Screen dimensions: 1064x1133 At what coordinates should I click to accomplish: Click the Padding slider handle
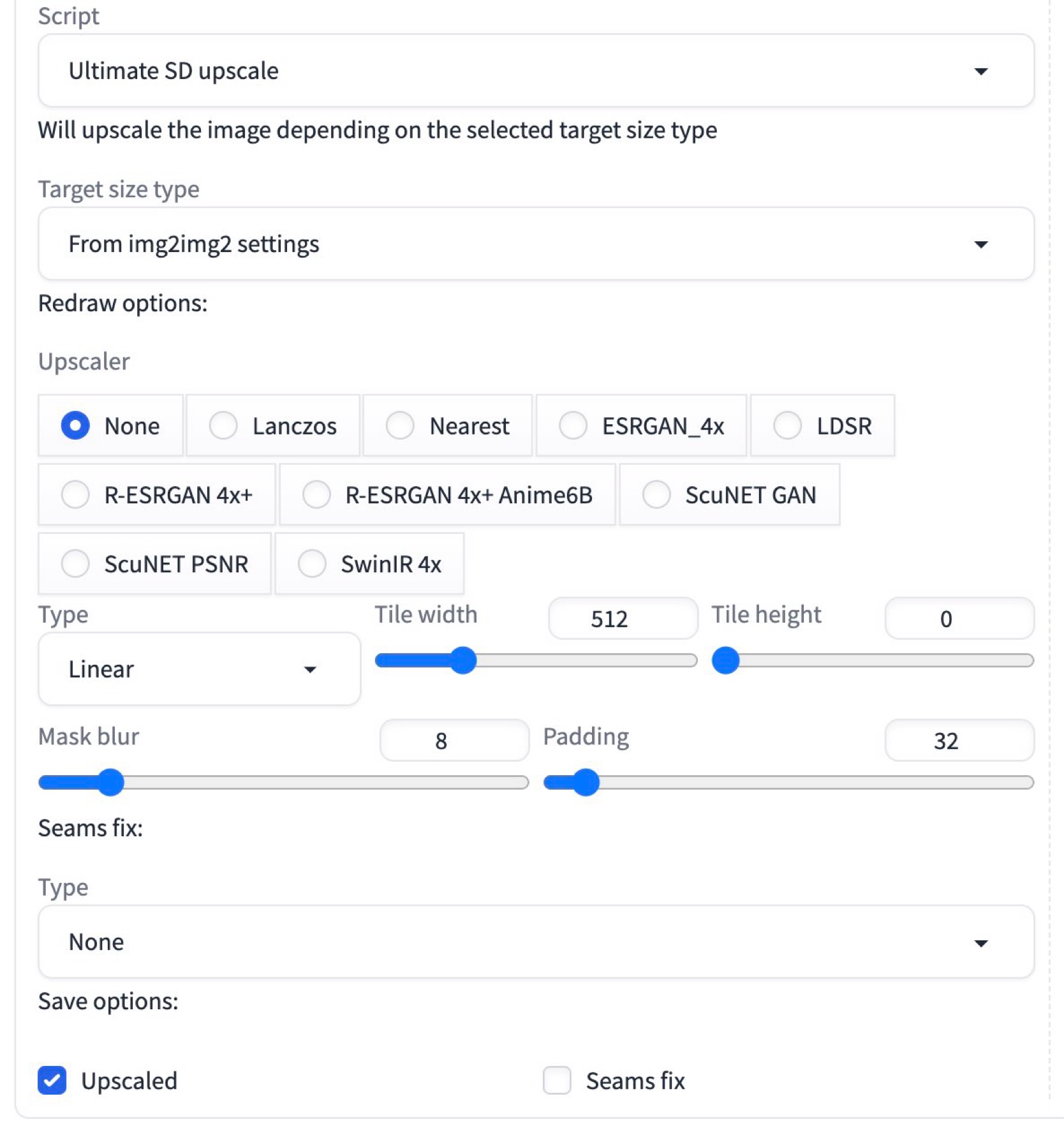[586, 783]
